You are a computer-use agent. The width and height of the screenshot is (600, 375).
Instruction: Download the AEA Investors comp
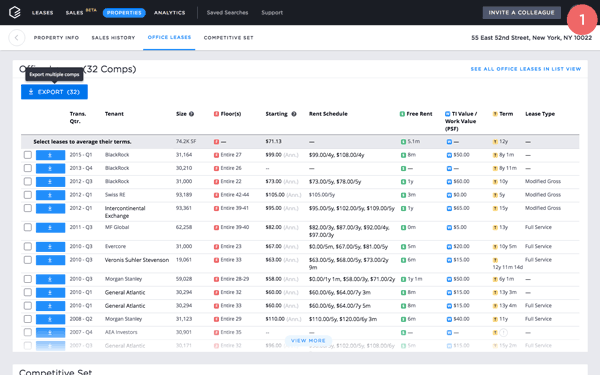pyautogui.click(x=50, y=333)
